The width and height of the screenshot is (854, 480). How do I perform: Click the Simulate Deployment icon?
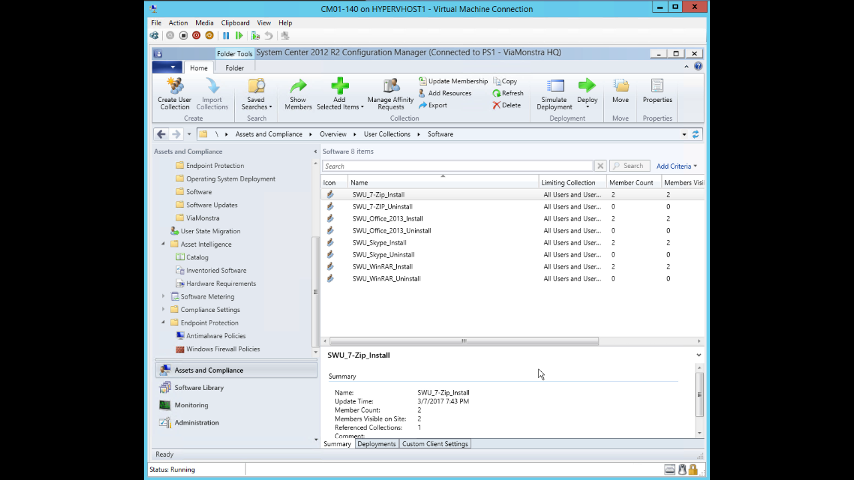[x=554, y=88]
